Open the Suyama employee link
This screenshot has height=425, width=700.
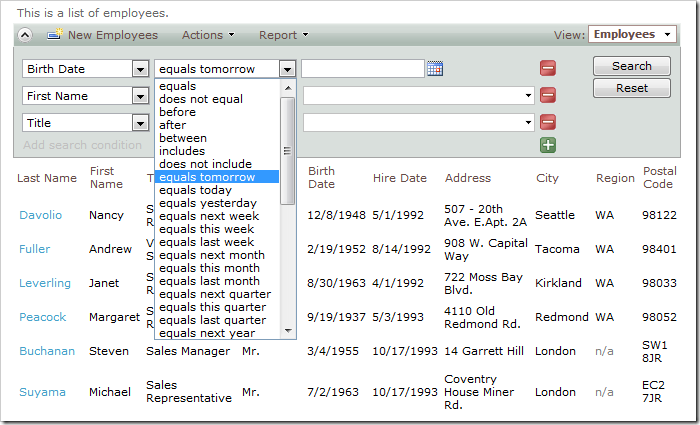[42, 392]
